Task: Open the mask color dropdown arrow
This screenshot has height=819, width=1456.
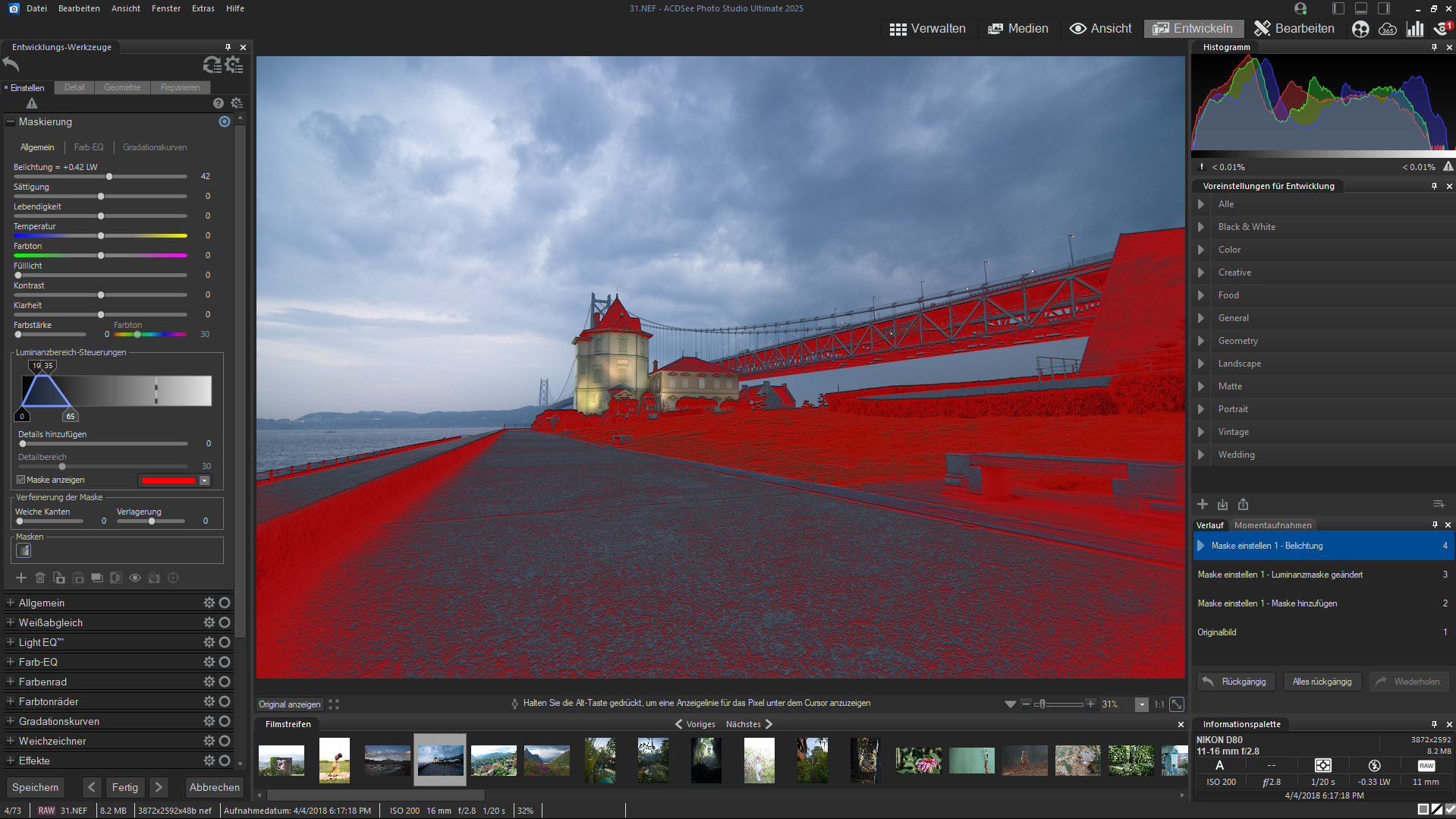Action: (x=204, y=480)
